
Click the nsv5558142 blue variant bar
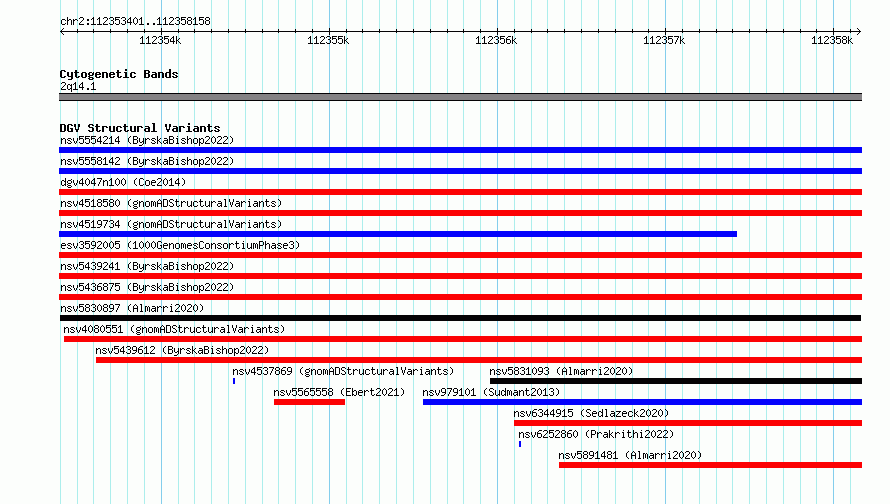point(460,171)
